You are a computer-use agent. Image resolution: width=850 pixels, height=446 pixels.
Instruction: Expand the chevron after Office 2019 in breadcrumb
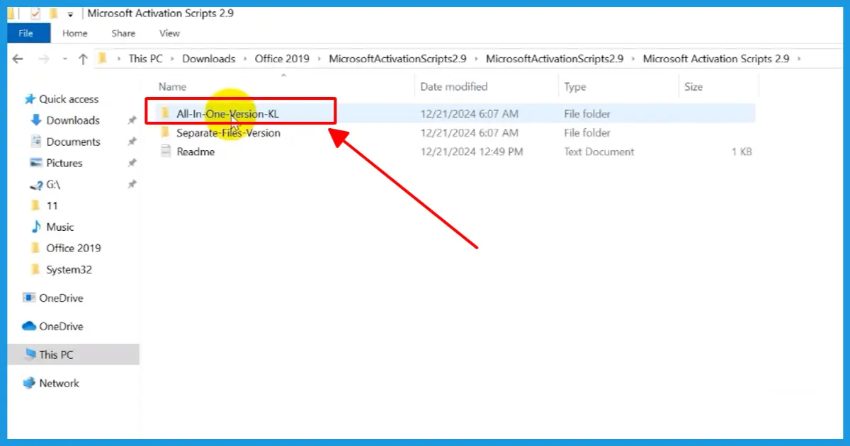tap(319, 59)
